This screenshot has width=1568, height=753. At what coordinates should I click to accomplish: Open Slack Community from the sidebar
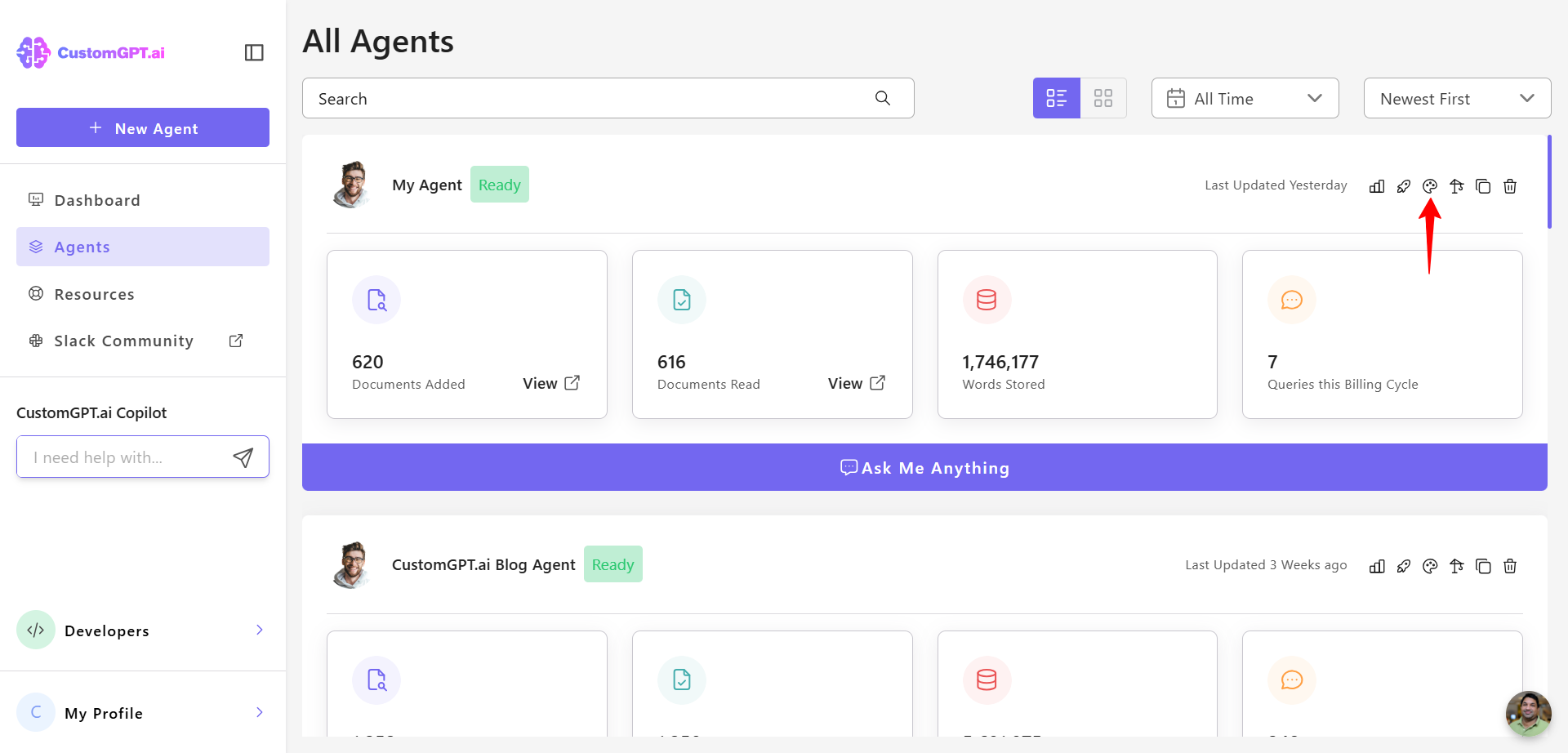point(143,341)
